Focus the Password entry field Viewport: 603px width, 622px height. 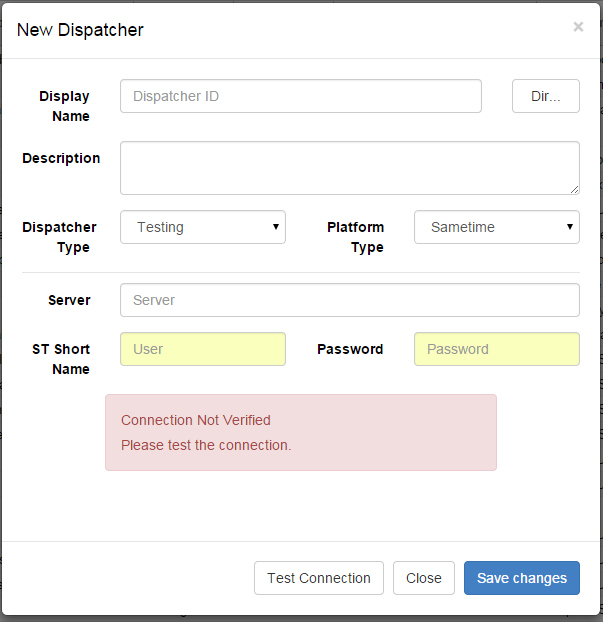[497, 349]
